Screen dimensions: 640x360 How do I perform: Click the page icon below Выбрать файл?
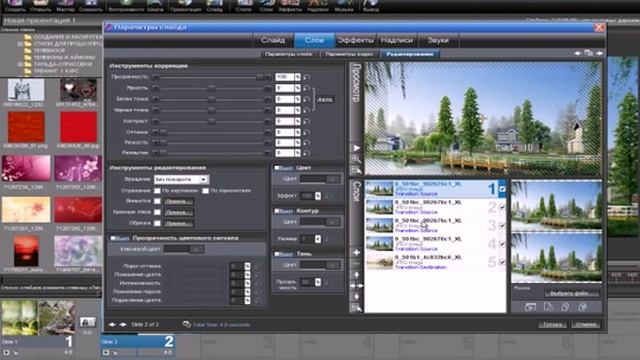click(548, 307)
